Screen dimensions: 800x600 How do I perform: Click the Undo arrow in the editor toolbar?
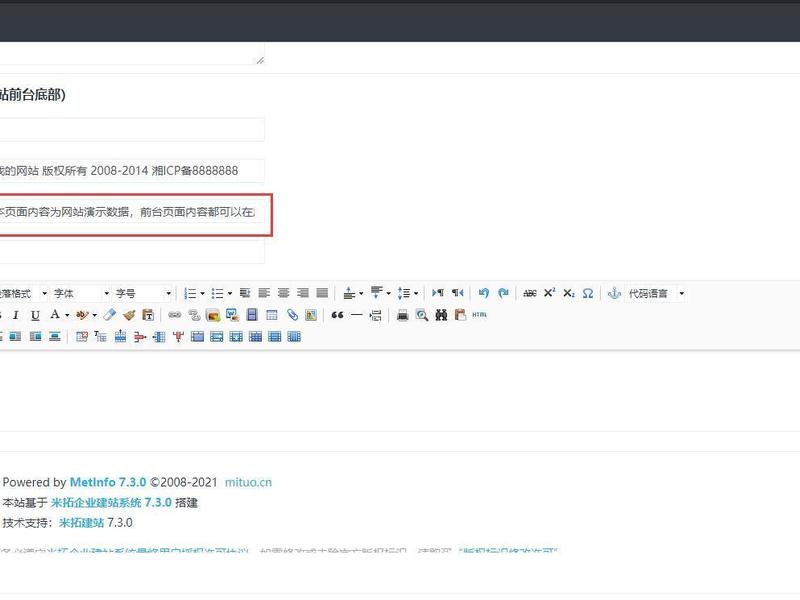[483, 293]
